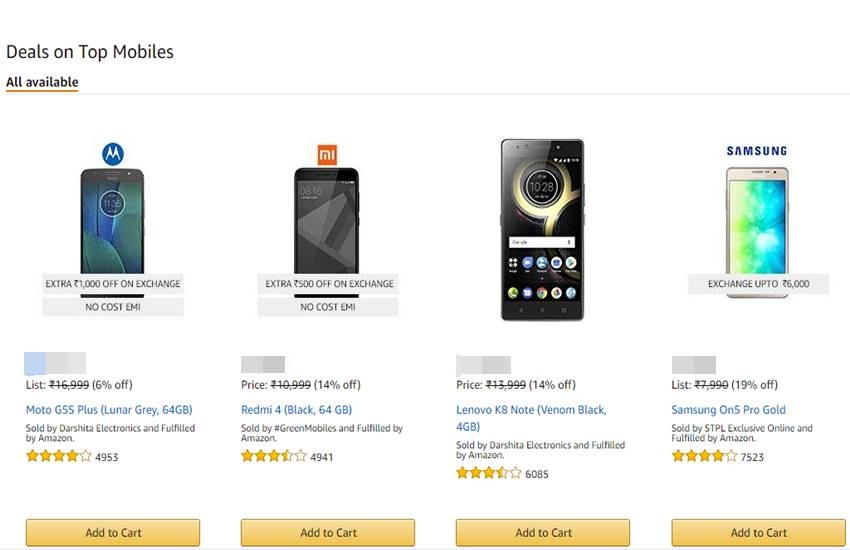Click the Moto G5S Plus star rating
This screenshot has height=550, width=850.
pyautogui.click(x=58, y=456)
